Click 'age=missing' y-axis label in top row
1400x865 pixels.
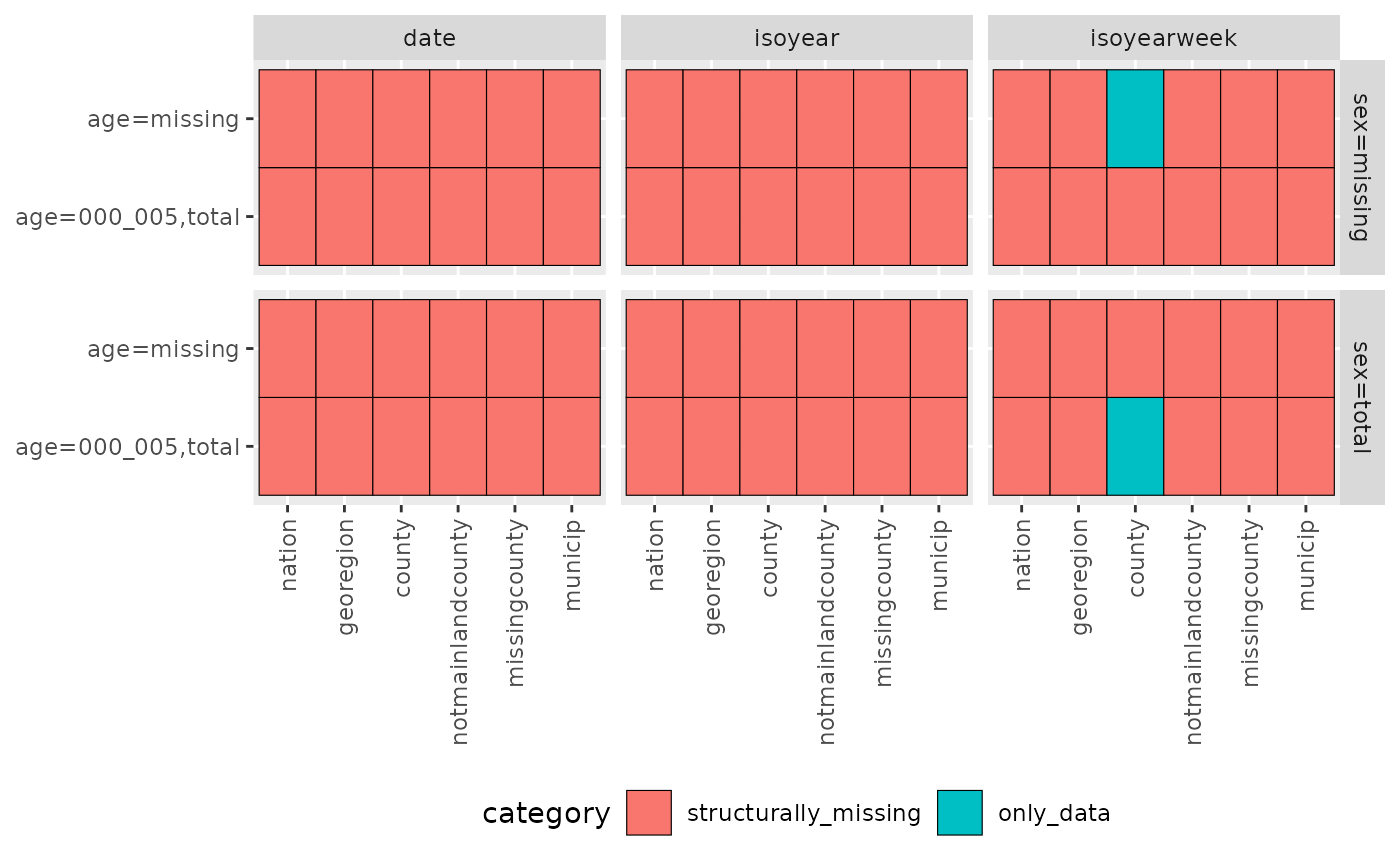[x=164, y=120]
